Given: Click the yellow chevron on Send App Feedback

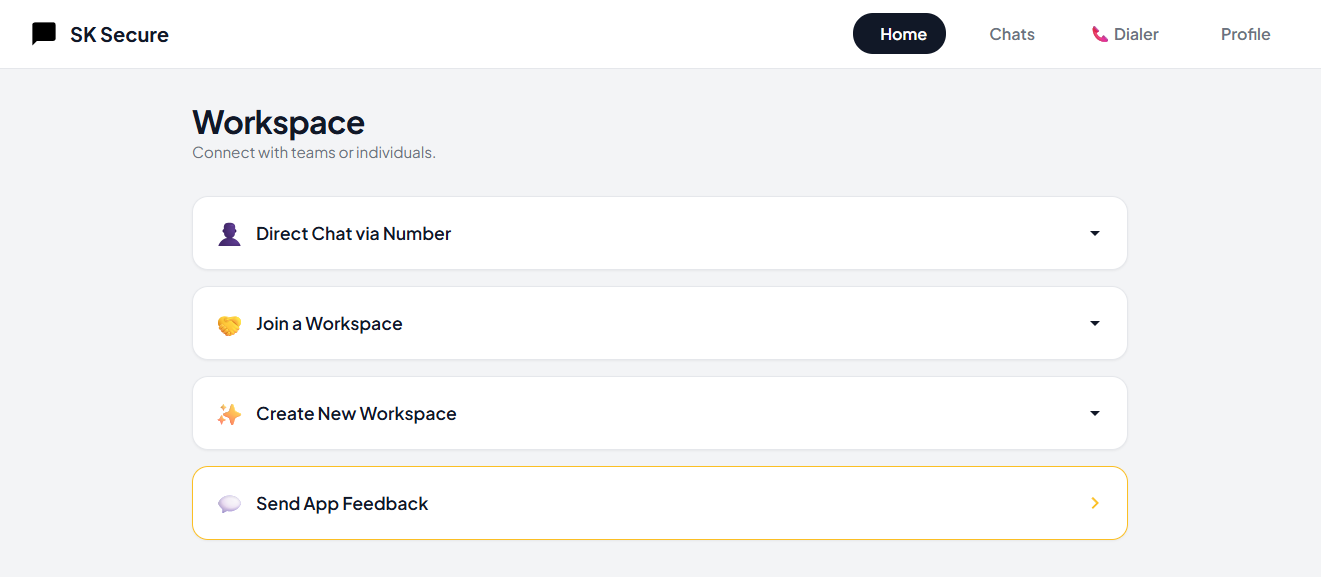Looking at the screenshot, I should pyautogui.click(x=1095, y=503).
